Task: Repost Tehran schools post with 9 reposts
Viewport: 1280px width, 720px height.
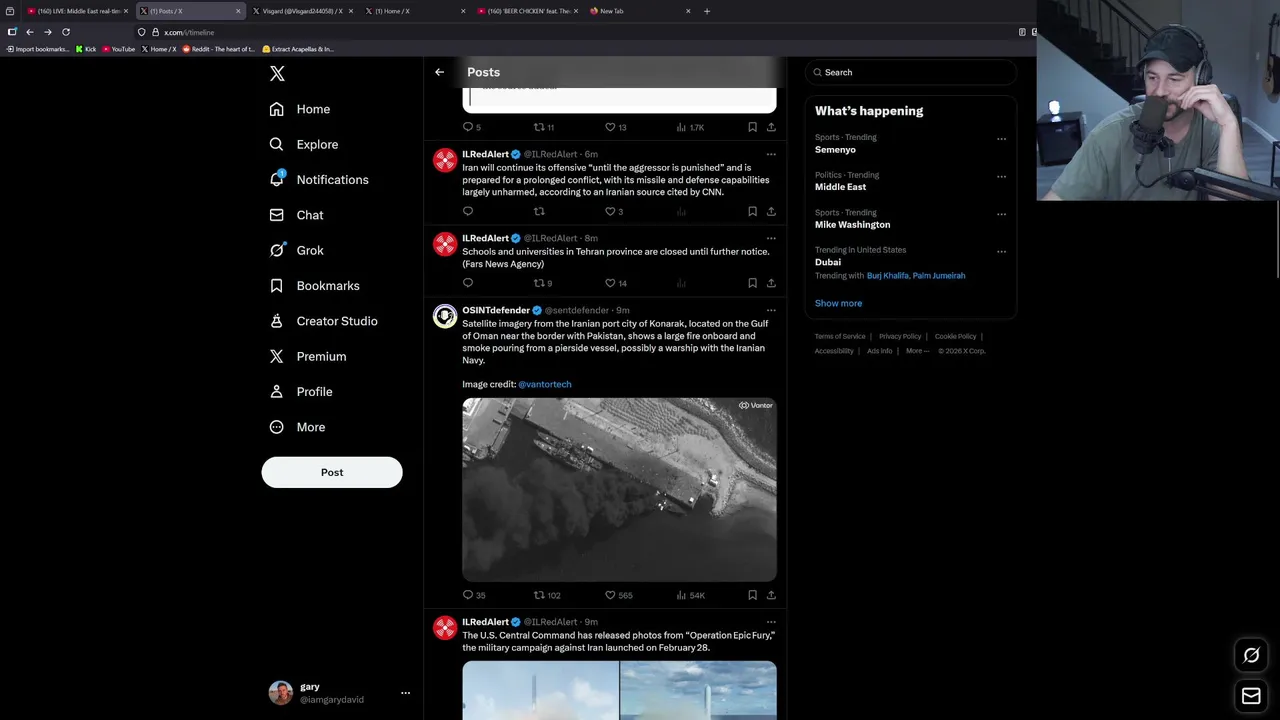Action: (543, 283)
